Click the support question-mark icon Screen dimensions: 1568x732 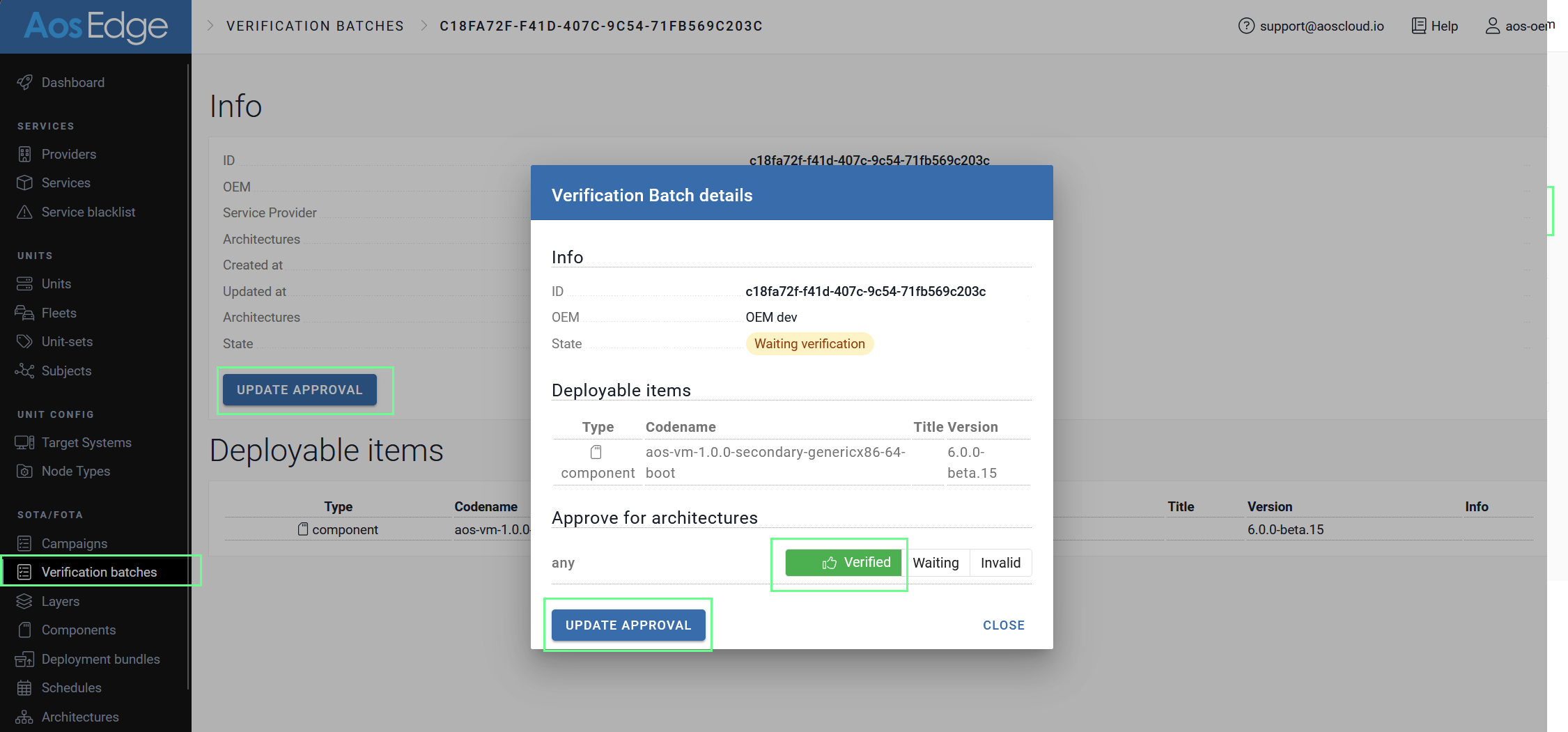tap(1246, 26)
